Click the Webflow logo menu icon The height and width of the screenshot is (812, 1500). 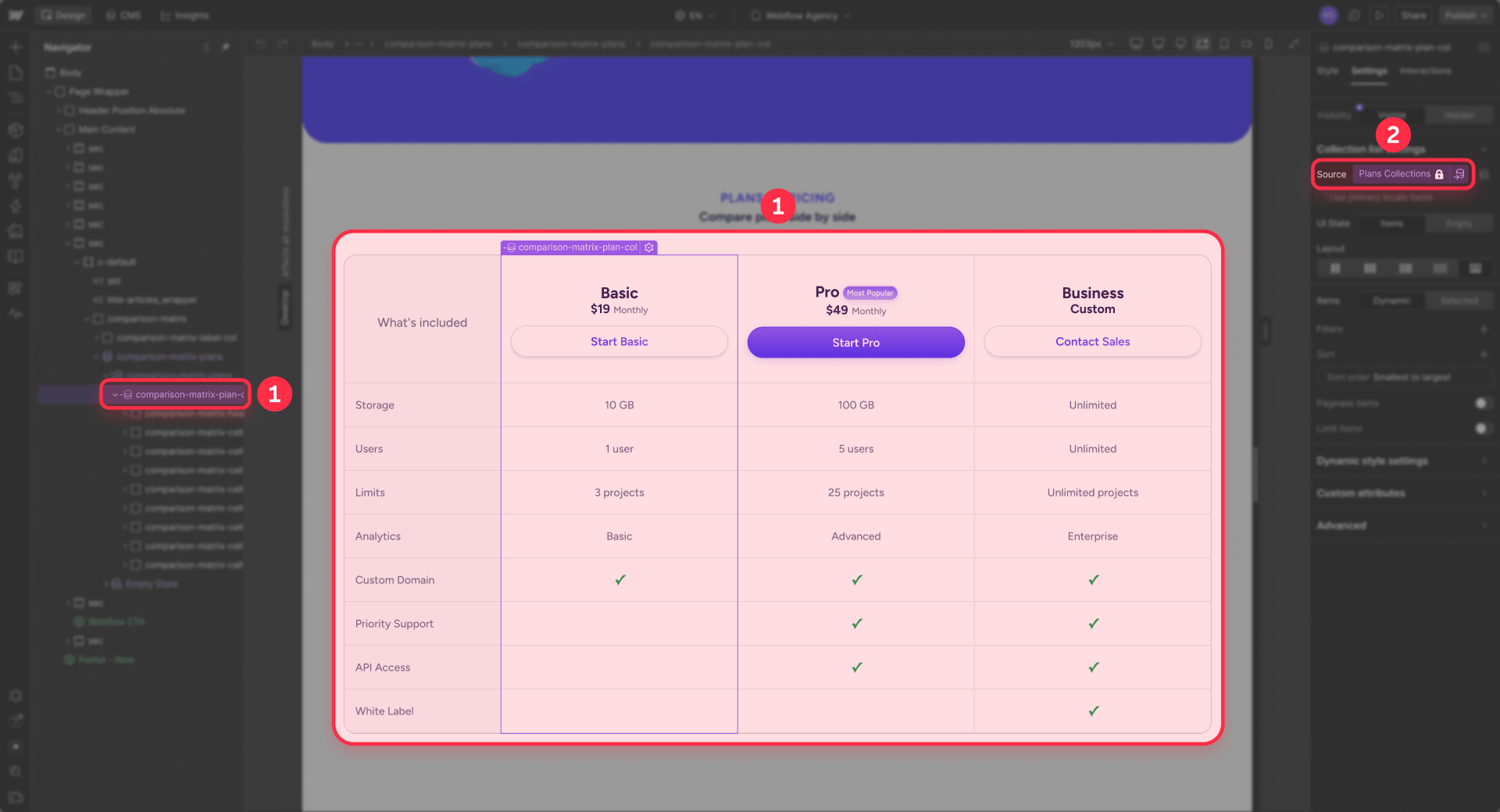[16, 15]
